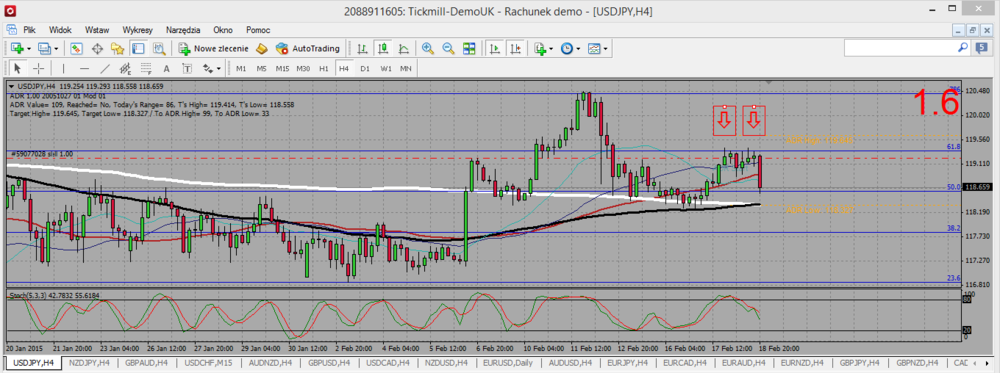Toggle the Terminal panel icon
Screen dimensions: 1000x373
[138, 48]
